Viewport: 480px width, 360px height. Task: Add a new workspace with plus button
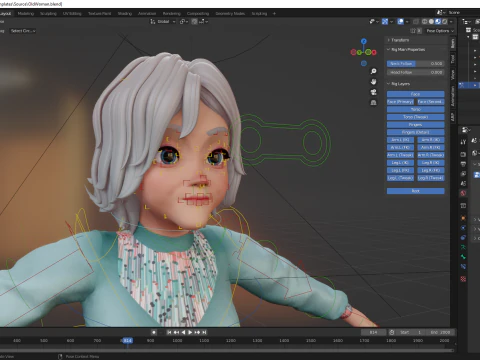click(x=274, y=14)
